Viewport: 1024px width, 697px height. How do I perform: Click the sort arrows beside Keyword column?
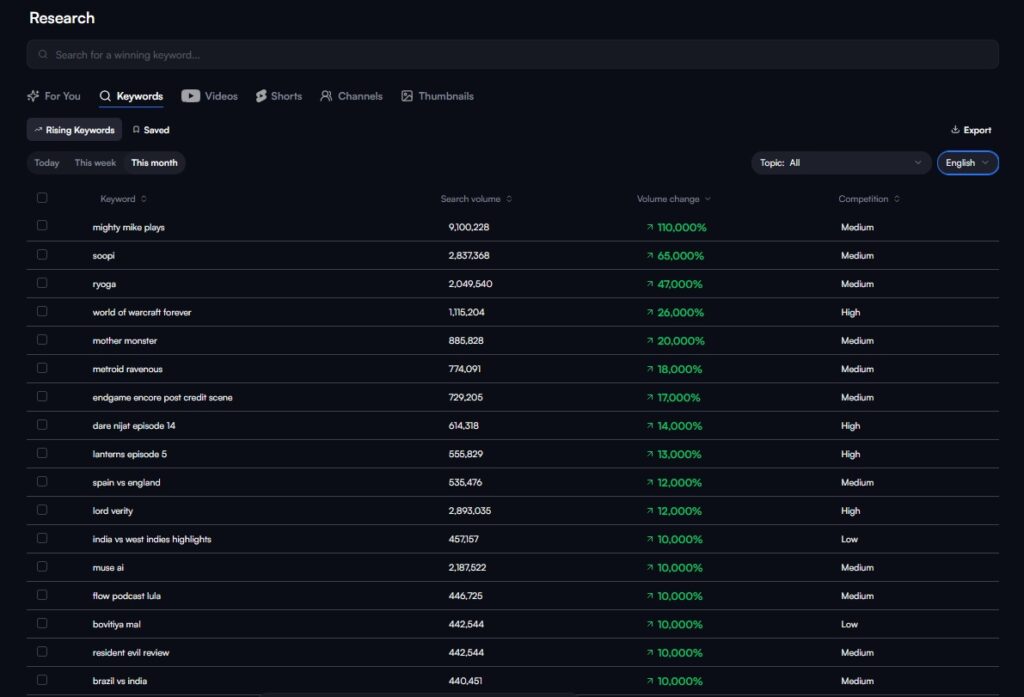tap(144, 199)
